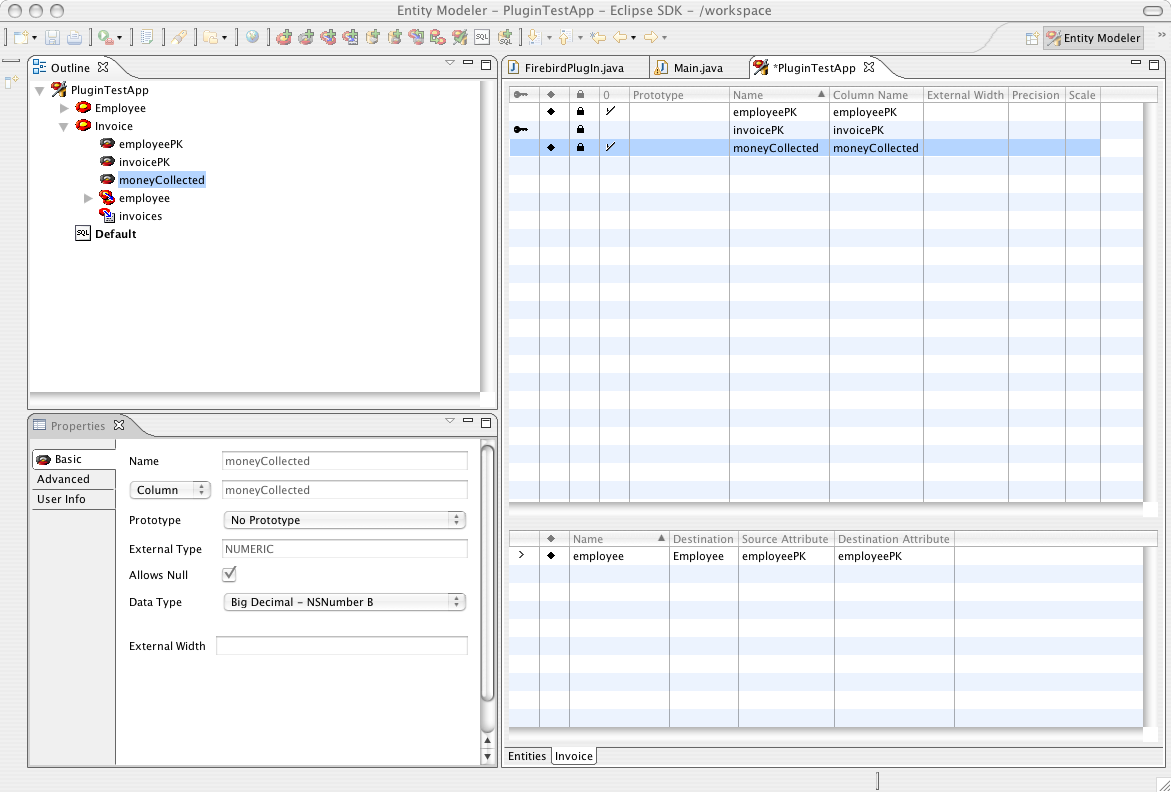This screenshot has width=1171, height=792.
Task: Click the diamond header in relationships table
Action: 551,539
